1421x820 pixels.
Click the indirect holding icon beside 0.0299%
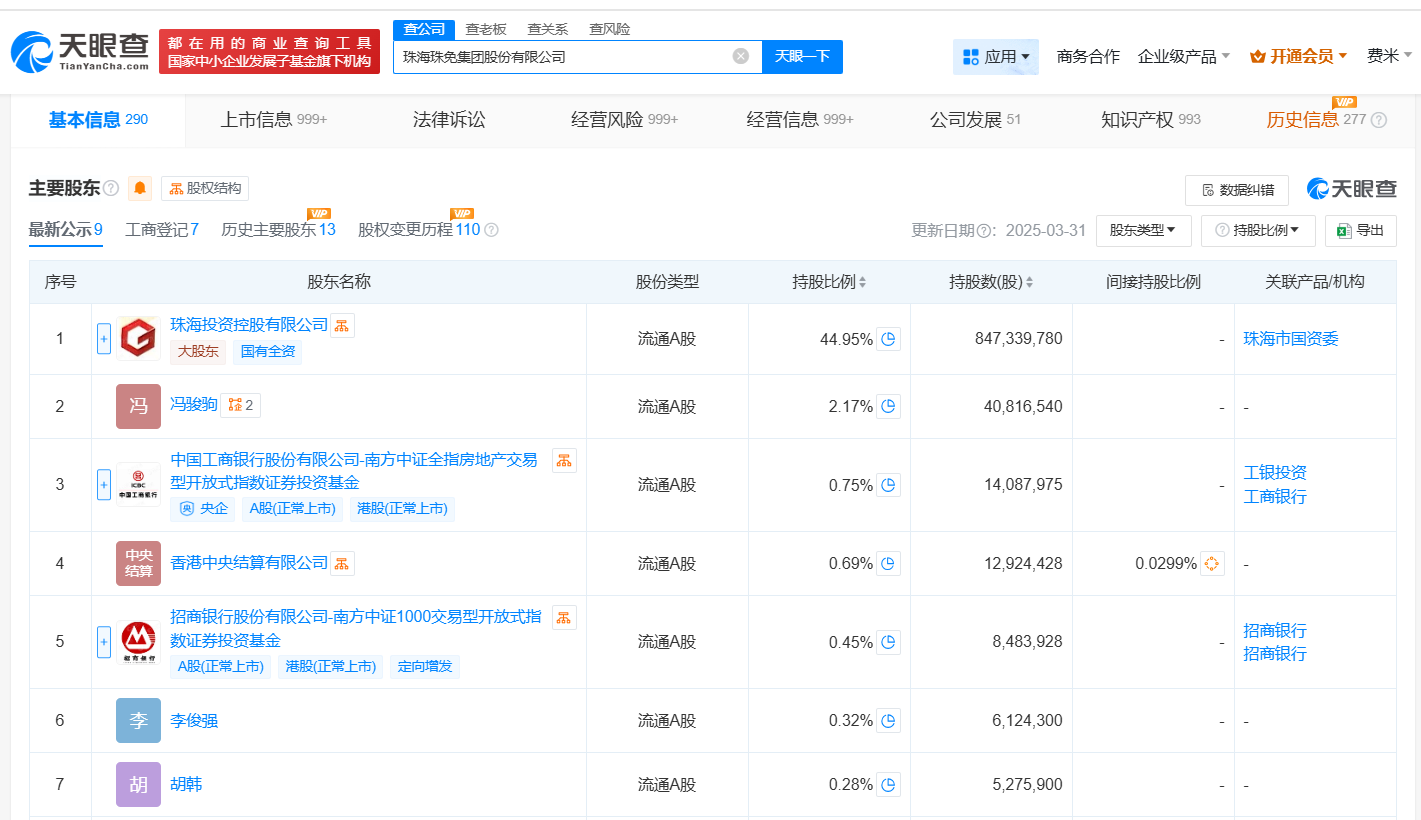1212,563
